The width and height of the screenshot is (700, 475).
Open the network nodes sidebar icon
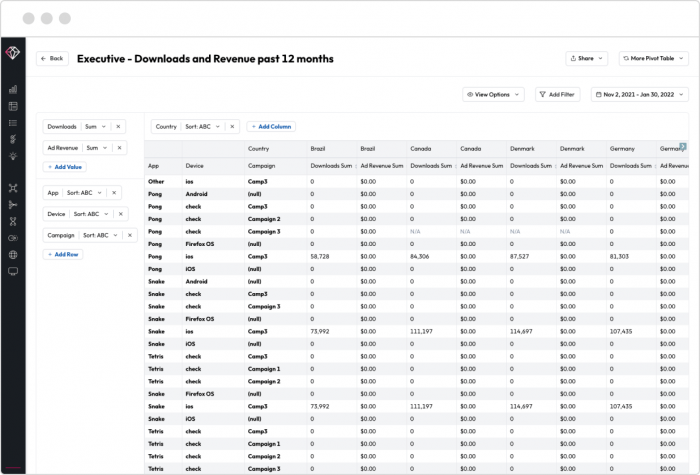[13, 188]
